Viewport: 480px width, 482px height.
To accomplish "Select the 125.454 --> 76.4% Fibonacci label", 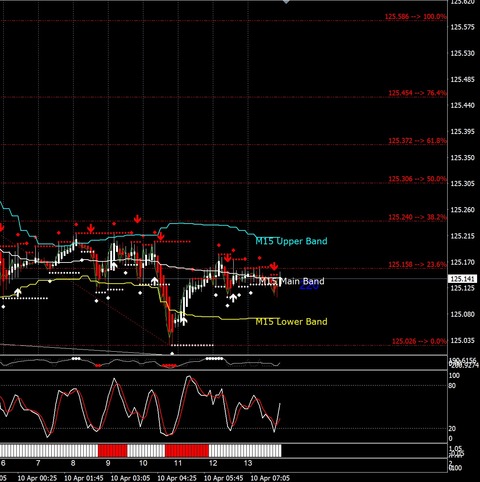I will click(x=417, y=93).
